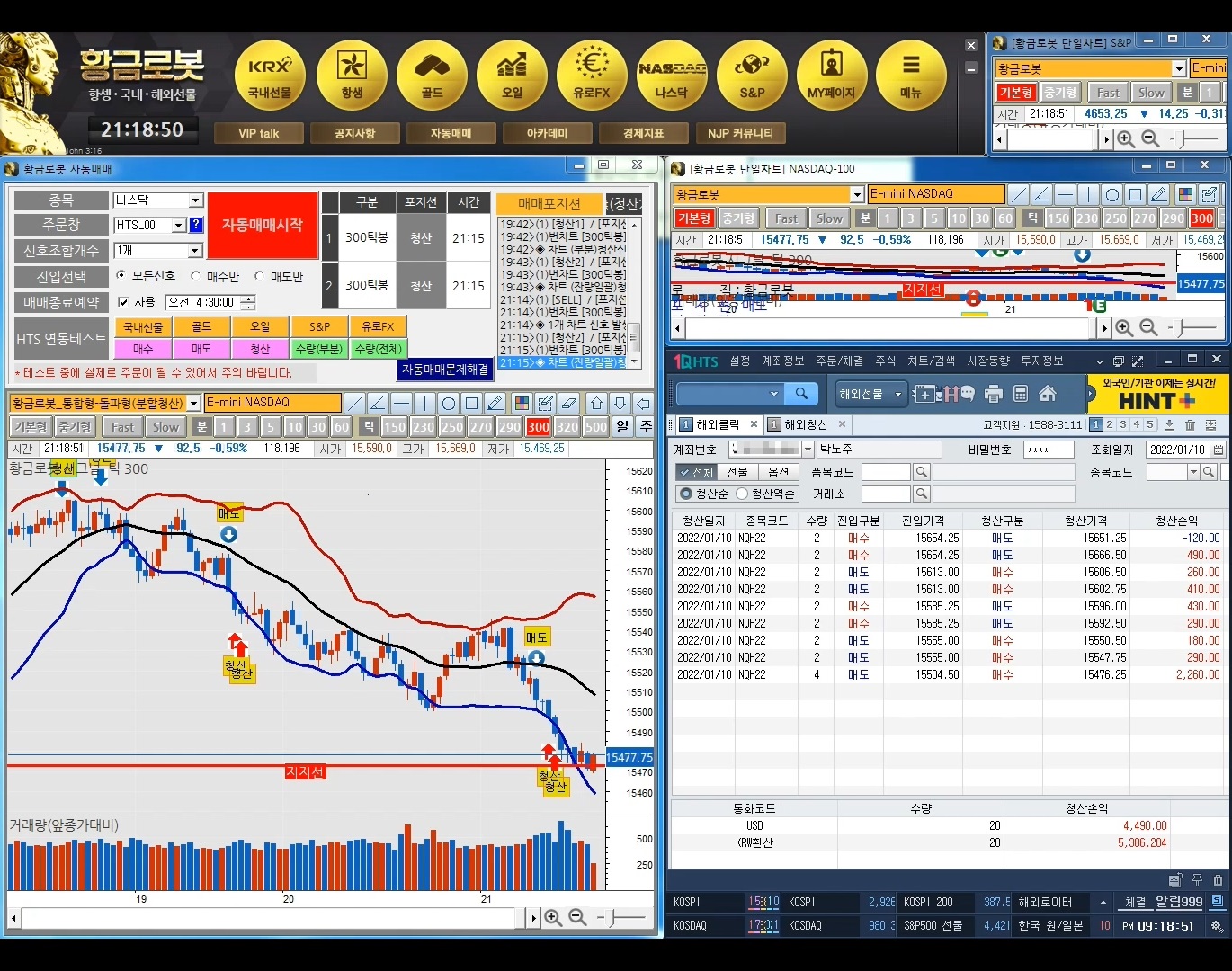The width and height of the screenshot is (1232, 971).
Task: Click 자동매매문제해결 button
Action: pos(445,370)
